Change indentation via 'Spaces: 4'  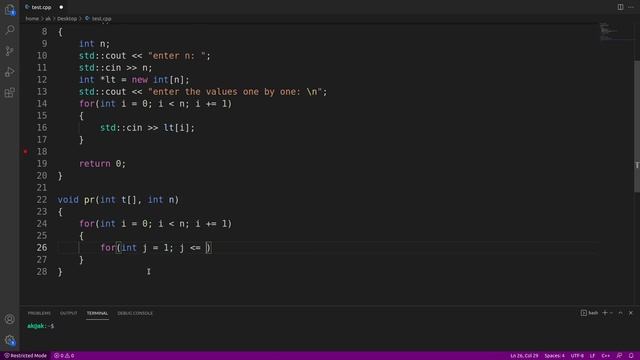coord(554,356)
